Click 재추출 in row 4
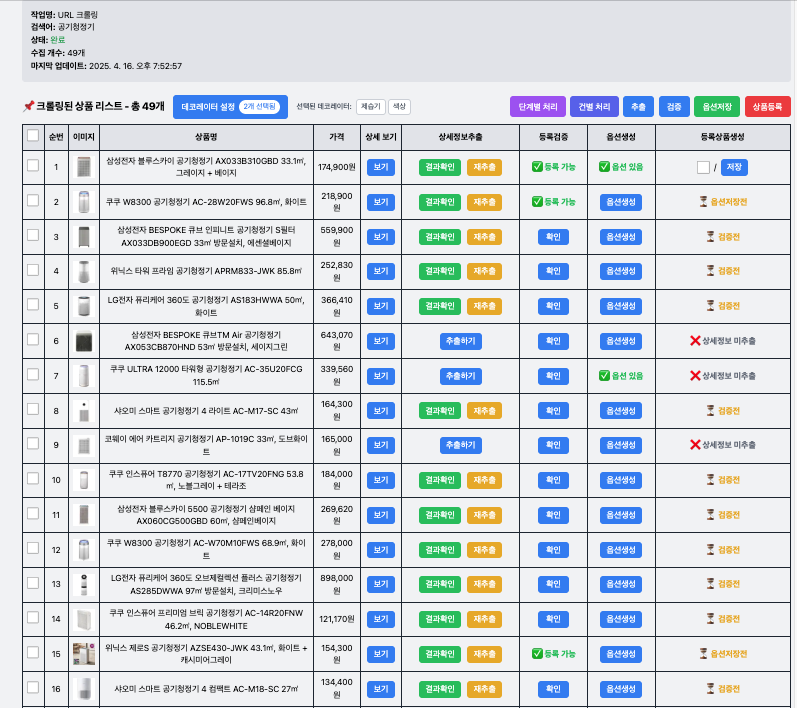 click(x=484, y=271)
